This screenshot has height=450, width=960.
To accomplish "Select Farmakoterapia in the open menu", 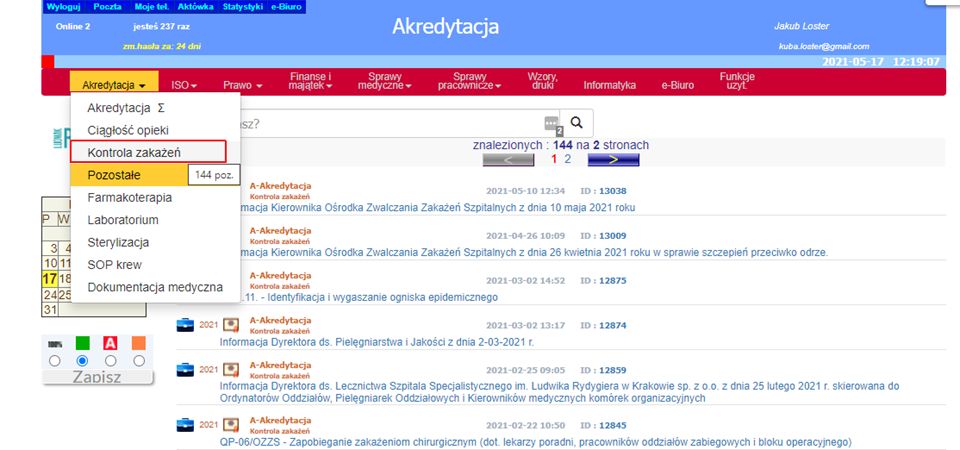I will 130,197.
